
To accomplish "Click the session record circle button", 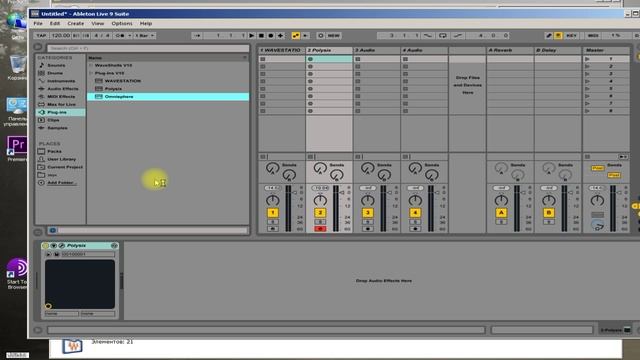I will pyautogui.click(x=320, y=36).
